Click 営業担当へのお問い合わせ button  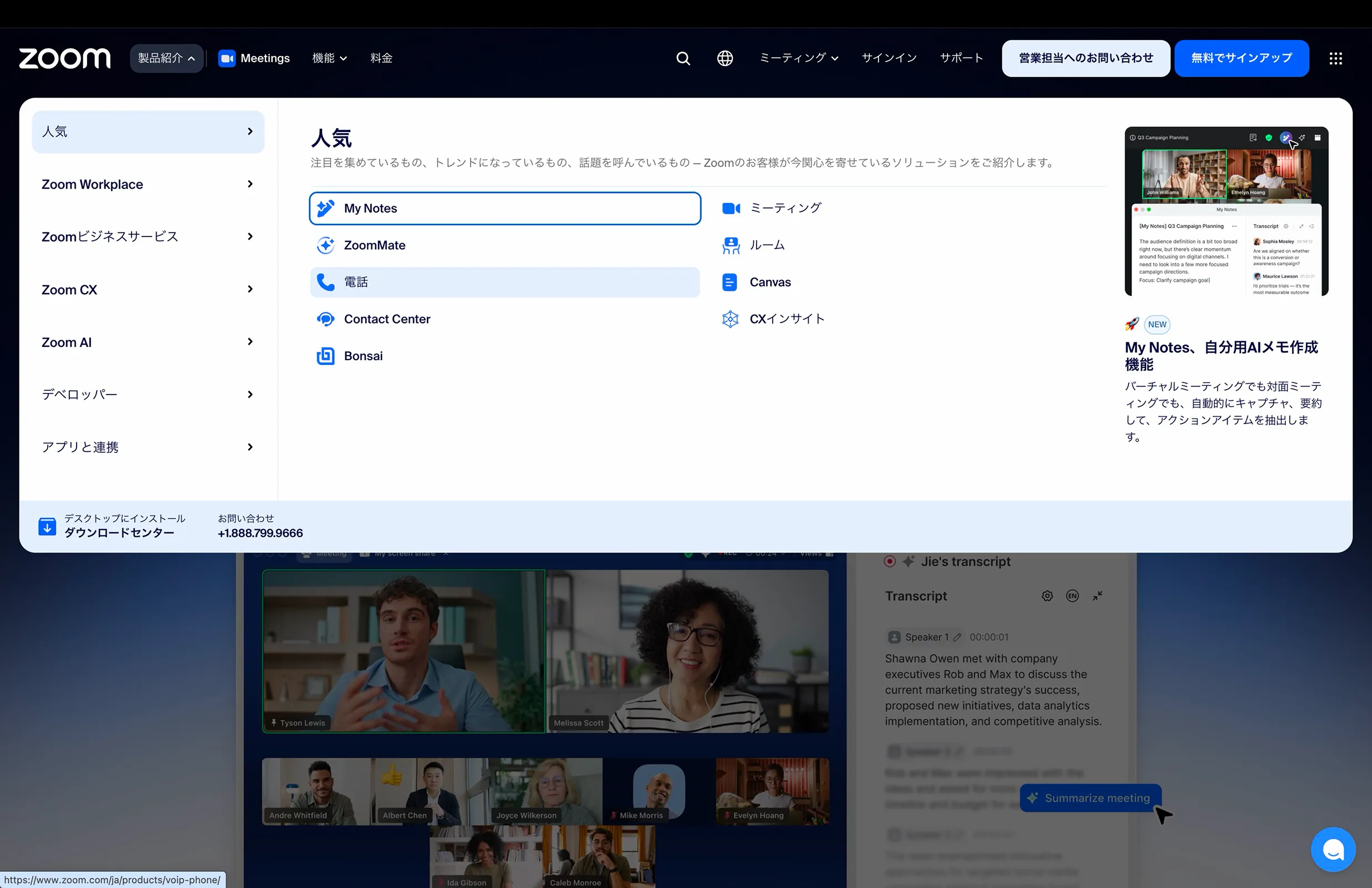pos(1086,58)
